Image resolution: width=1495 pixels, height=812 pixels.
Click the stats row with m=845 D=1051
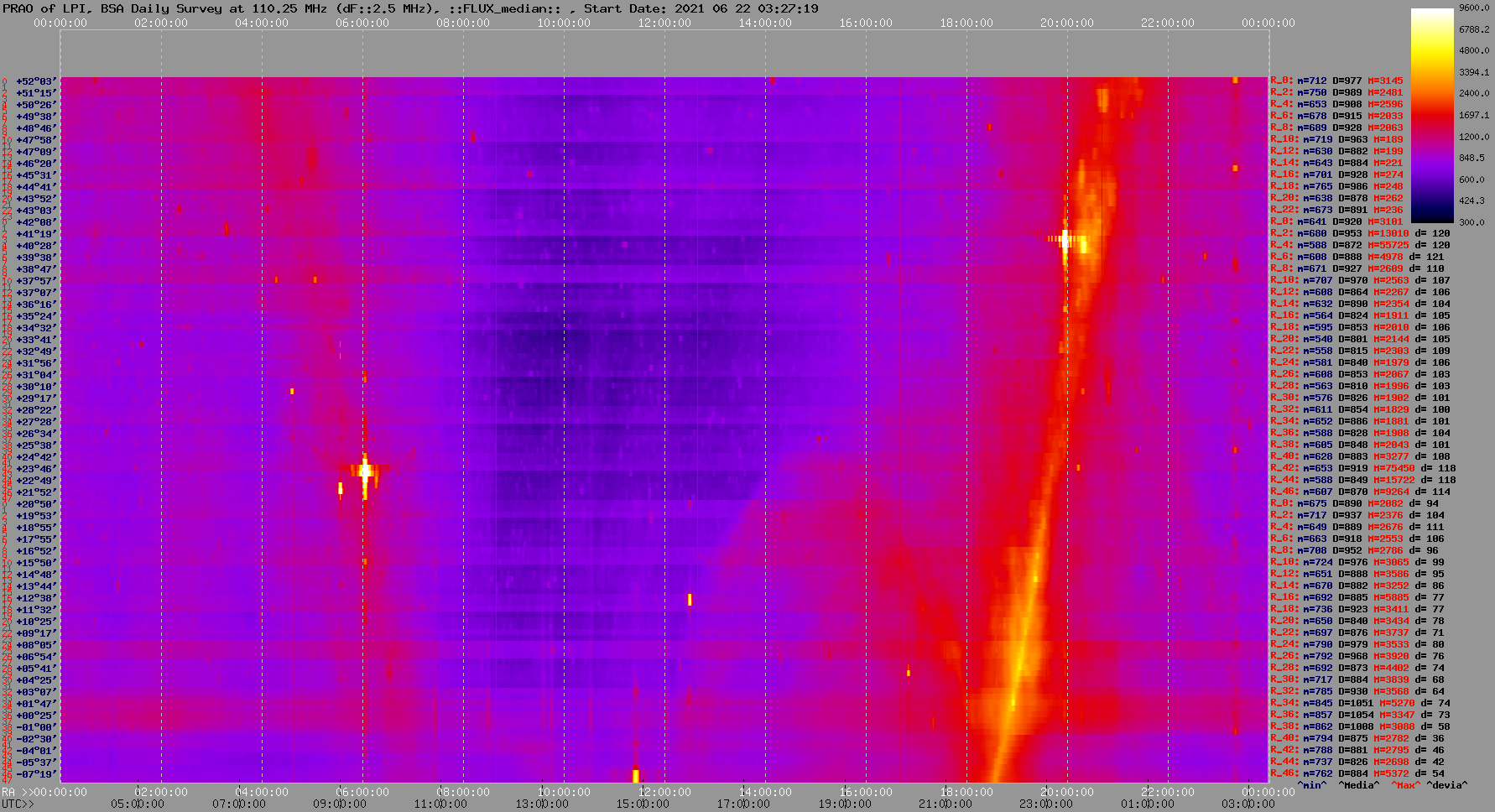[x=1360, y=704]
